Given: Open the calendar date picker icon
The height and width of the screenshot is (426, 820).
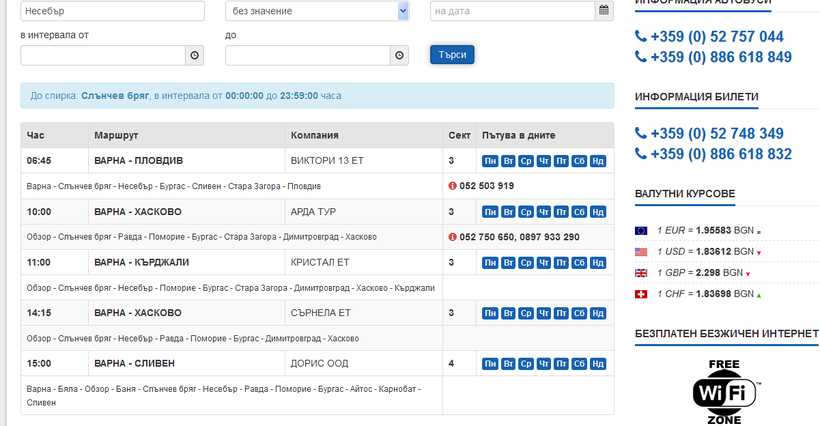Looking at the screenshot, I should point(603,11).
